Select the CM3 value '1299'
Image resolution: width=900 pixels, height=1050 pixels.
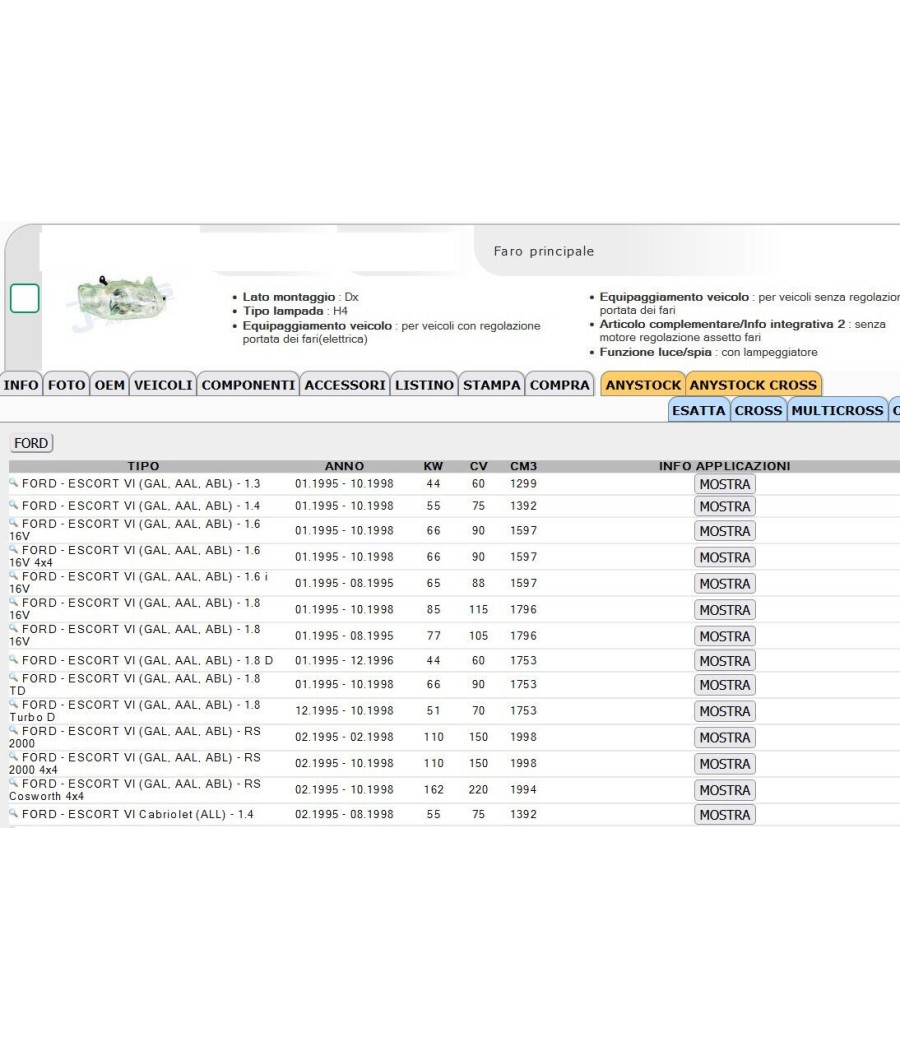click(524, 483)
